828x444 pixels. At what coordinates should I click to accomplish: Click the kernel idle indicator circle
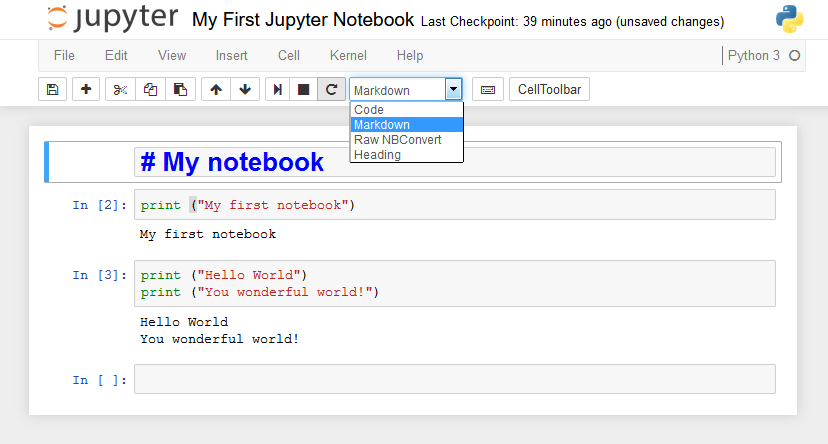coord(794,55)
